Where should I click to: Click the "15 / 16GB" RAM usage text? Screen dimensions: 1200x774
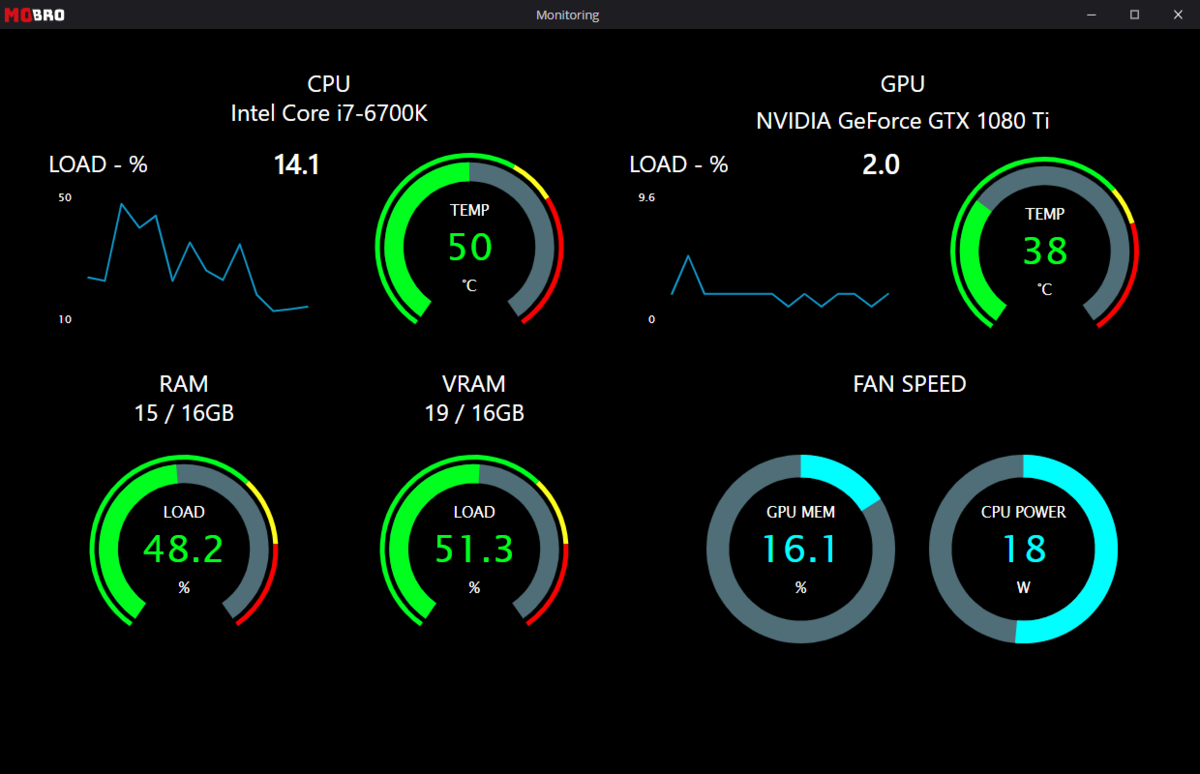coord(184,413)
